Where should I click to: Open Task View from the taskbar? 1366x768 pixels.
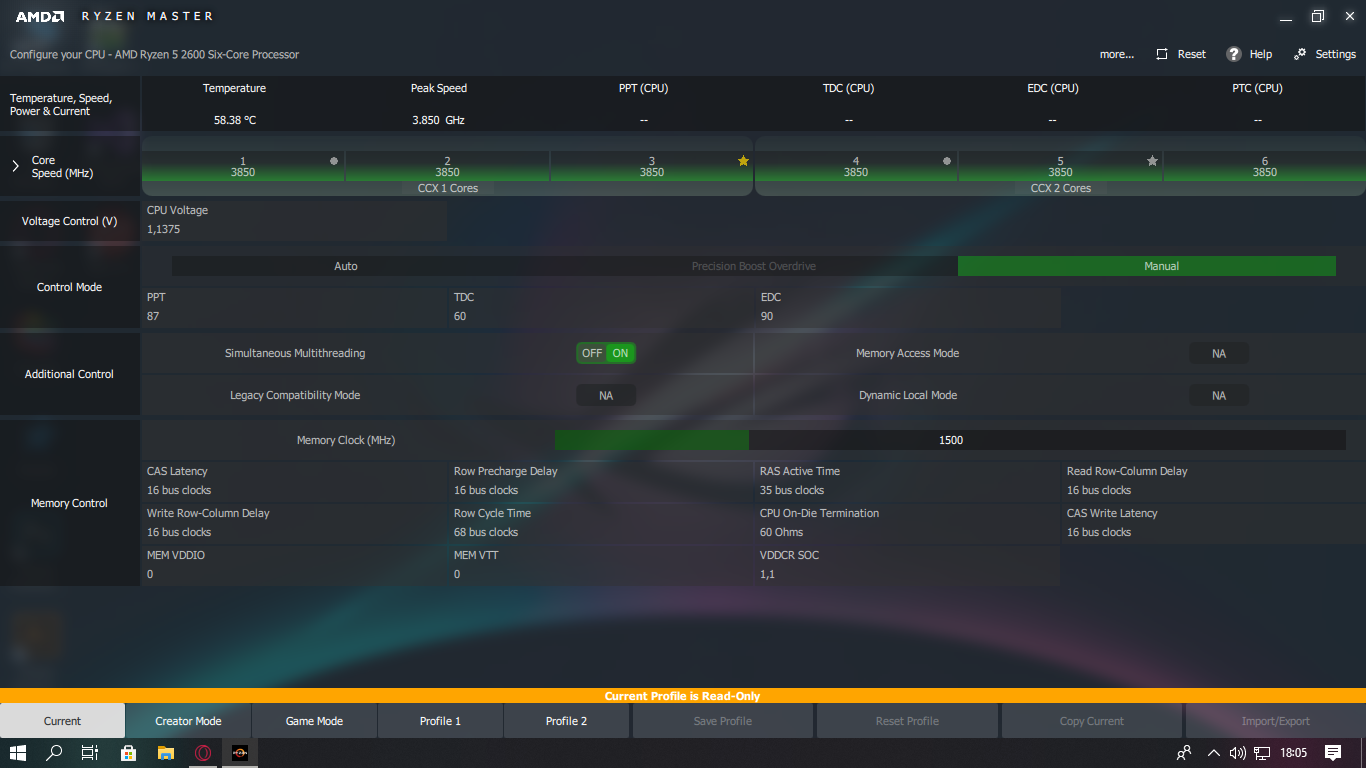pyautogui.click(x=91, y=753)
